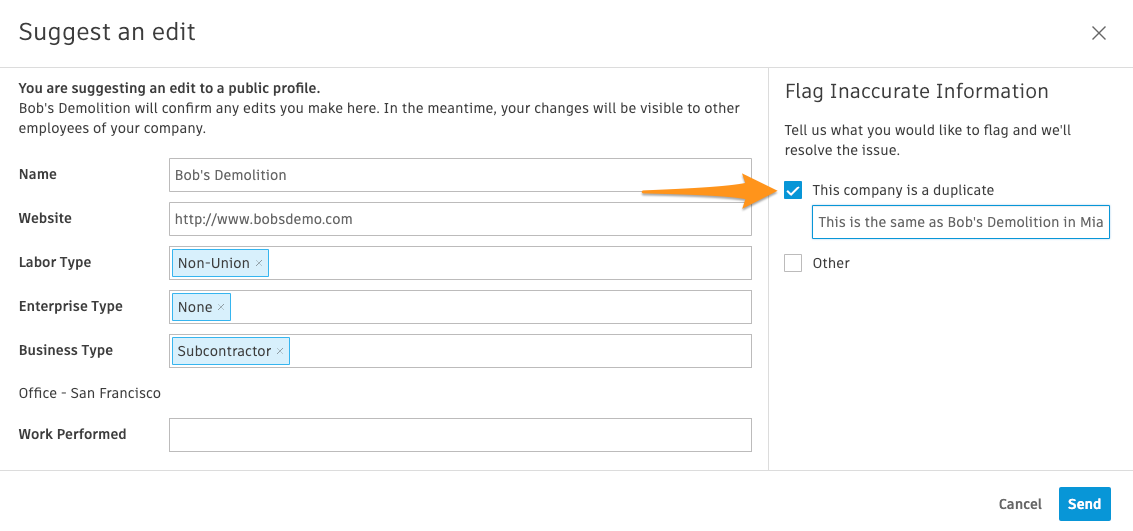The width and height of the screenshot is (1133, 531).
Task: Click the 'Office - San Francisco' label
Action: coord(90,393)
